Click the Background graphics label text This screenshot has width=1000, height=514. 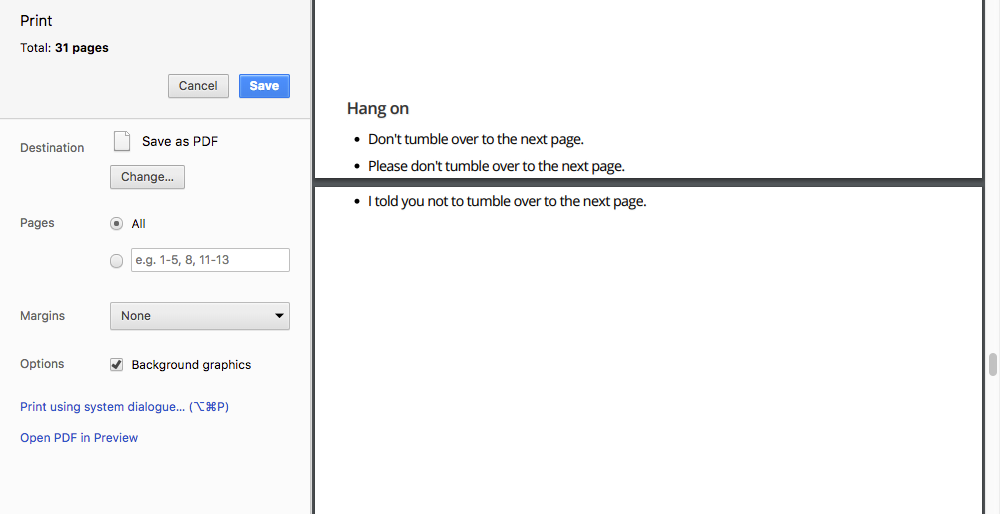click(191, 365)
